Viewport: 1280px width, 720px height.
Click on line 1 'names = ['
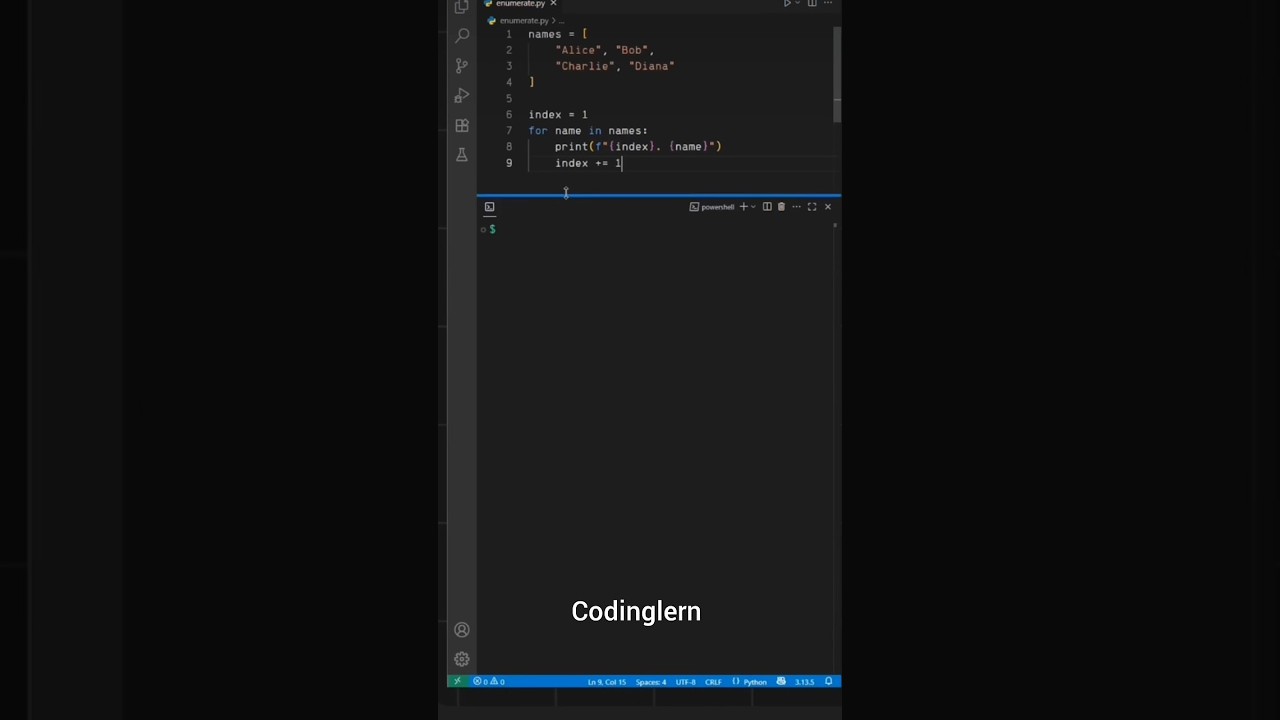(558, 34)
